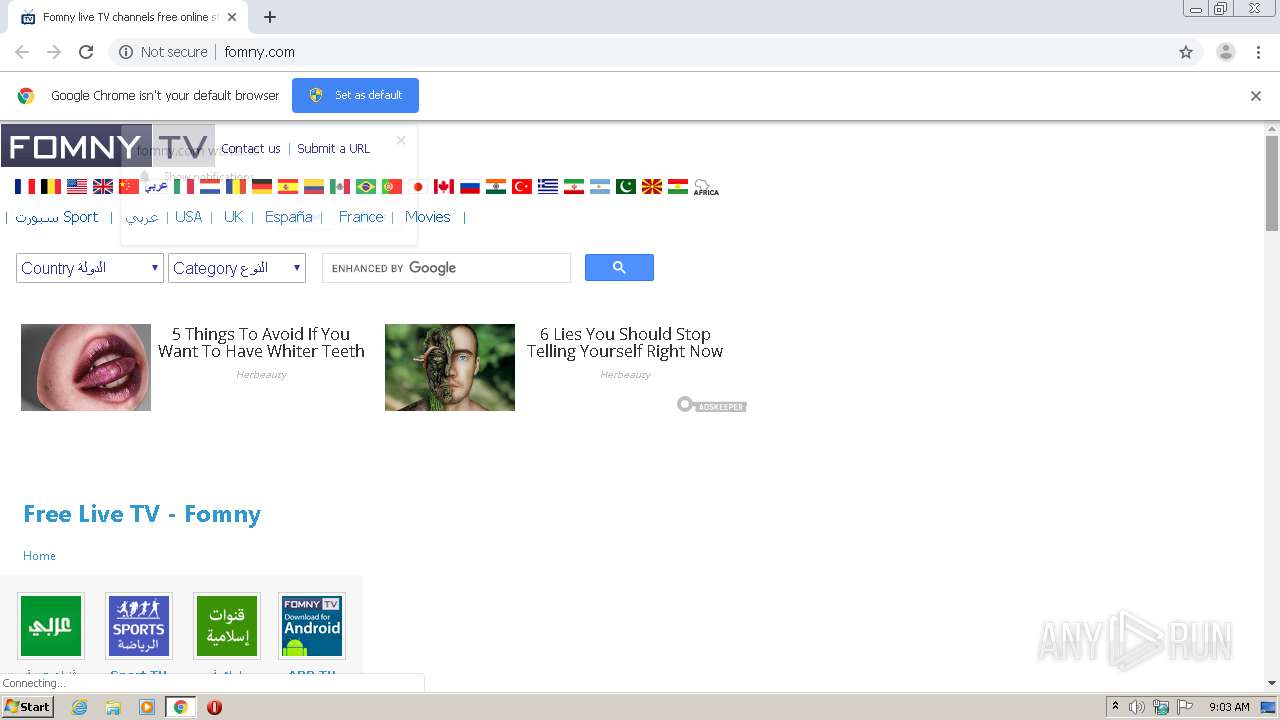Open a new tab

tap(270, 17)
